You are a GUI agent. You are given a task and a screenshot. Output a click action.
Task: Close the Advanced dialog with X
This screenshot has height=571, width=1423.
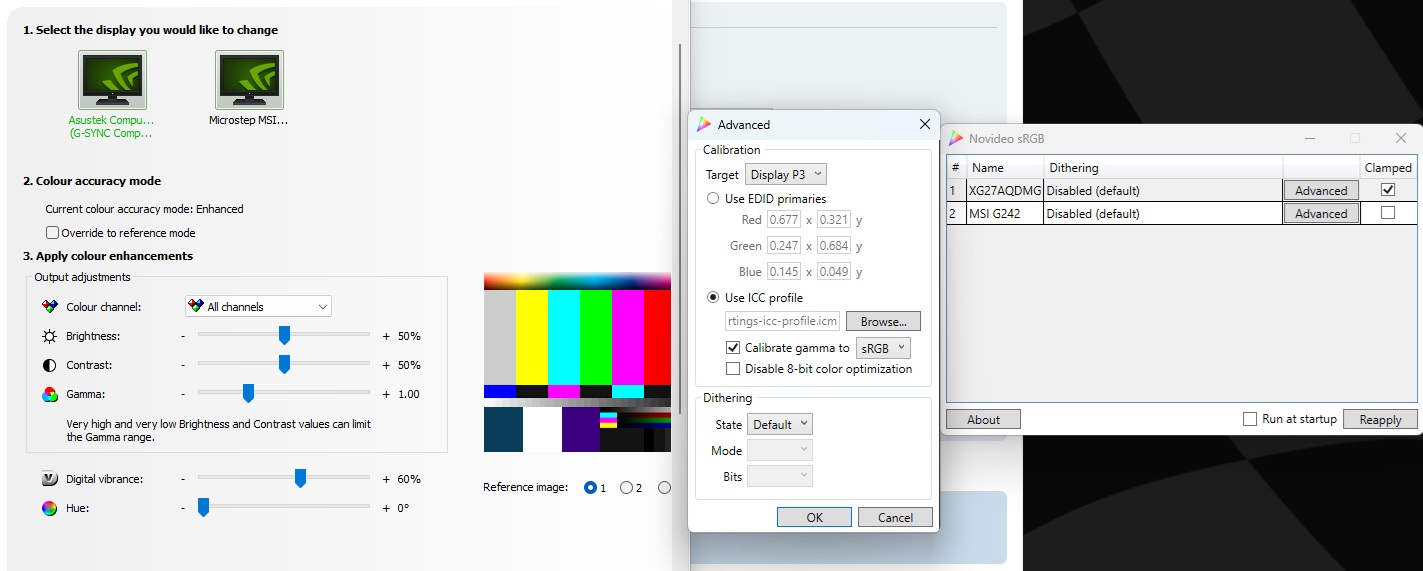click(x=924, y=124)
